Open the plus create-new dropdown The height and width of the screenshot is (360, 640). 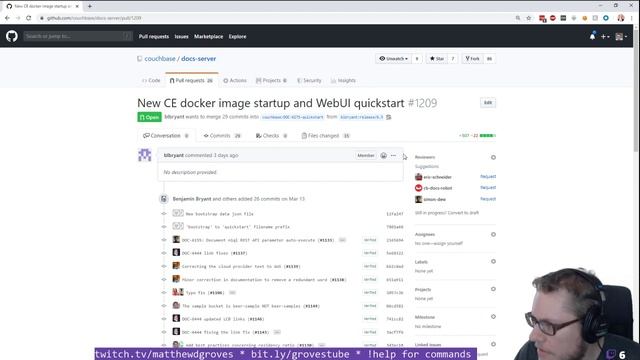coord(605,36)
